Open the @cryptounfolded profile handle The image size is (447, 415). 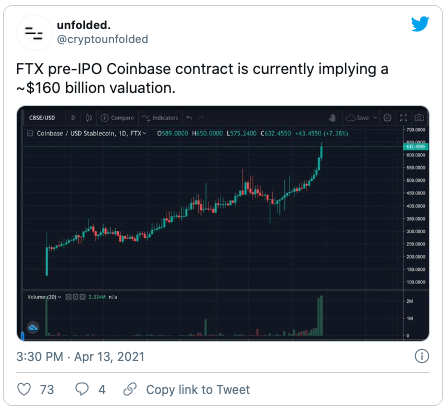coord(103,39)
